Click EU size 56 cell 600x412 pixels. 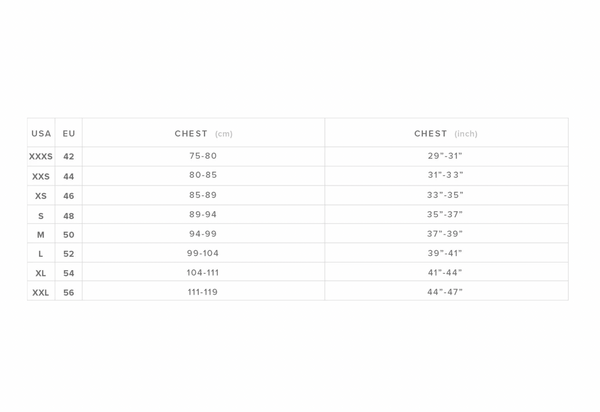tap(69, 293)
